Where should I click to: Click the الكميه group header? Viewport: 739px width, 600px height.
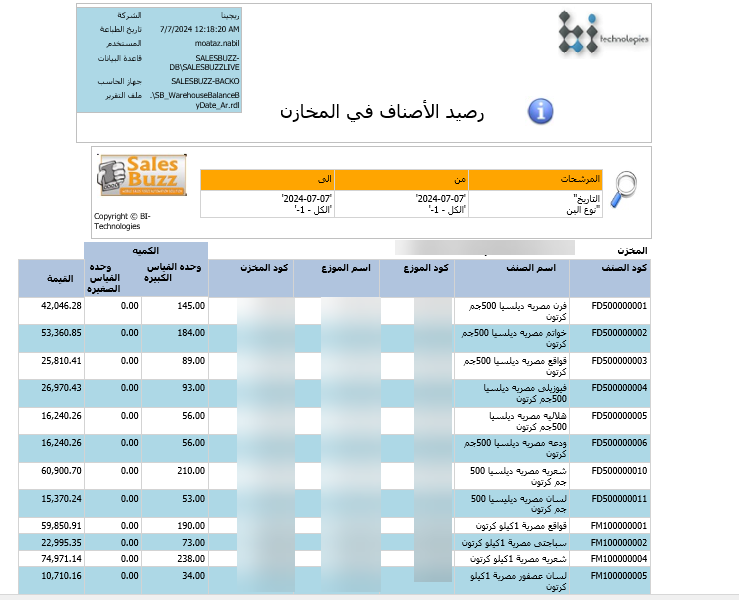click(147, 250)
